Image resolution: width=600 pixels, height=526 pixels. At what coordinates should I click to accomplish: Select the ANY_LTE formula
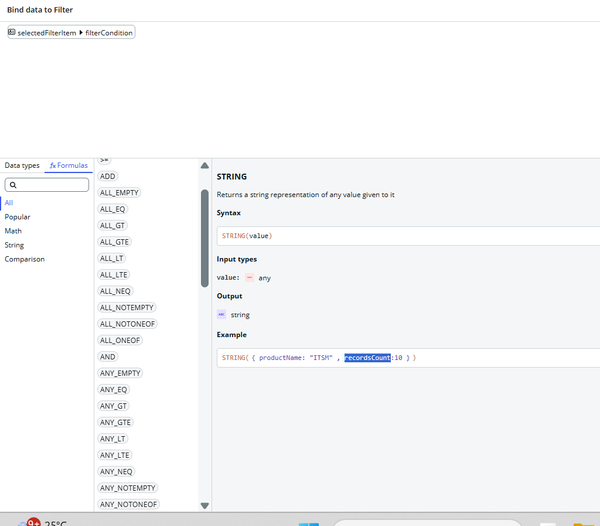click(x=115, y=456)
